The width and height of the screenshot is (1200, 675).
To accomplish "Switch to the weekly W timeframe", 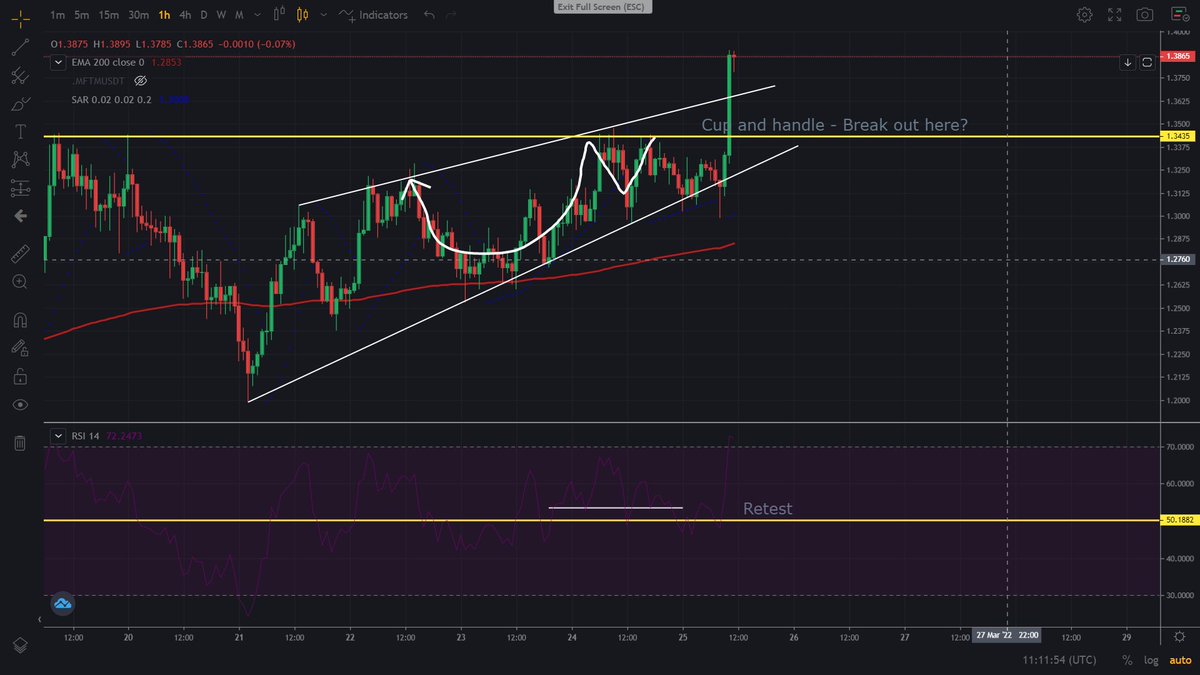I will pyautogui.click(x=221, y=15).
